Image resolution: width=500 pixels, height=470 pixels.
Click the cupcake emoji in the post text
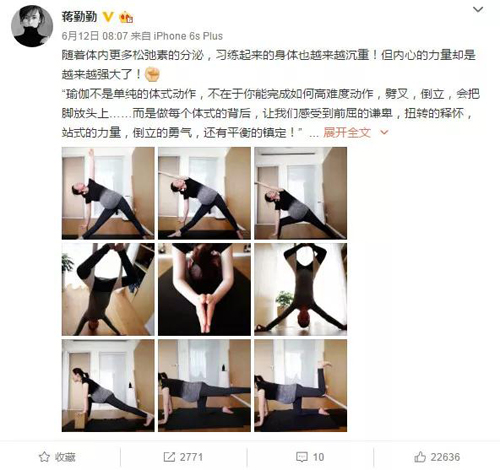[x=152, y=74]
